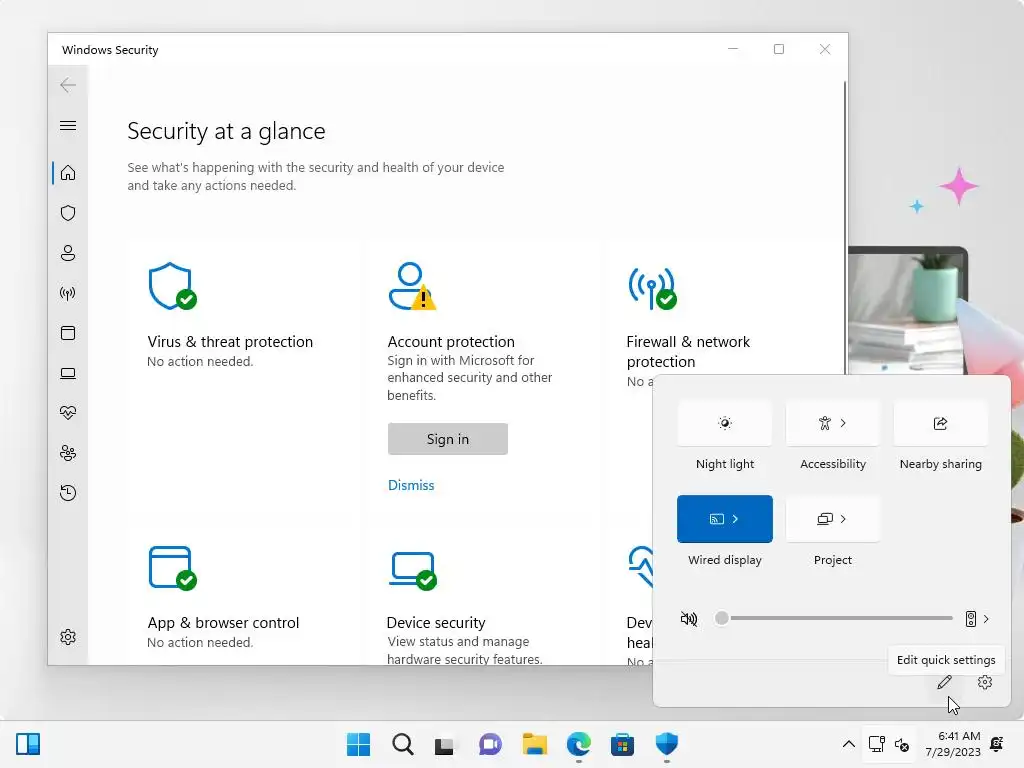Open the App & browser control heading
The image size is (1024, 768).
(223, 622)
